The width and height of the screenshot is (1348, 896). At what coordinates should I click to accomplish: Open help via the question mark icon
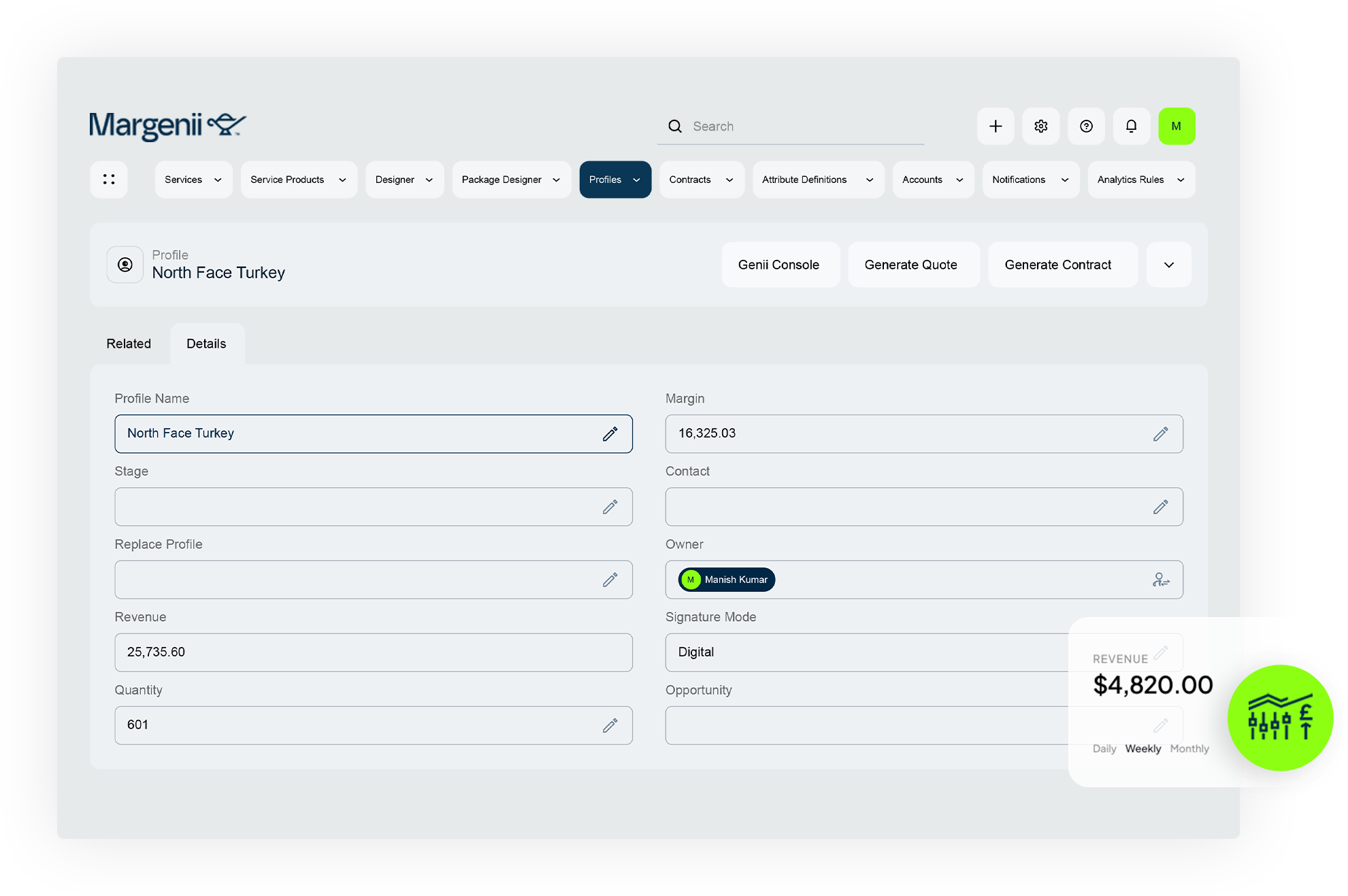[x=1086, y=127]
